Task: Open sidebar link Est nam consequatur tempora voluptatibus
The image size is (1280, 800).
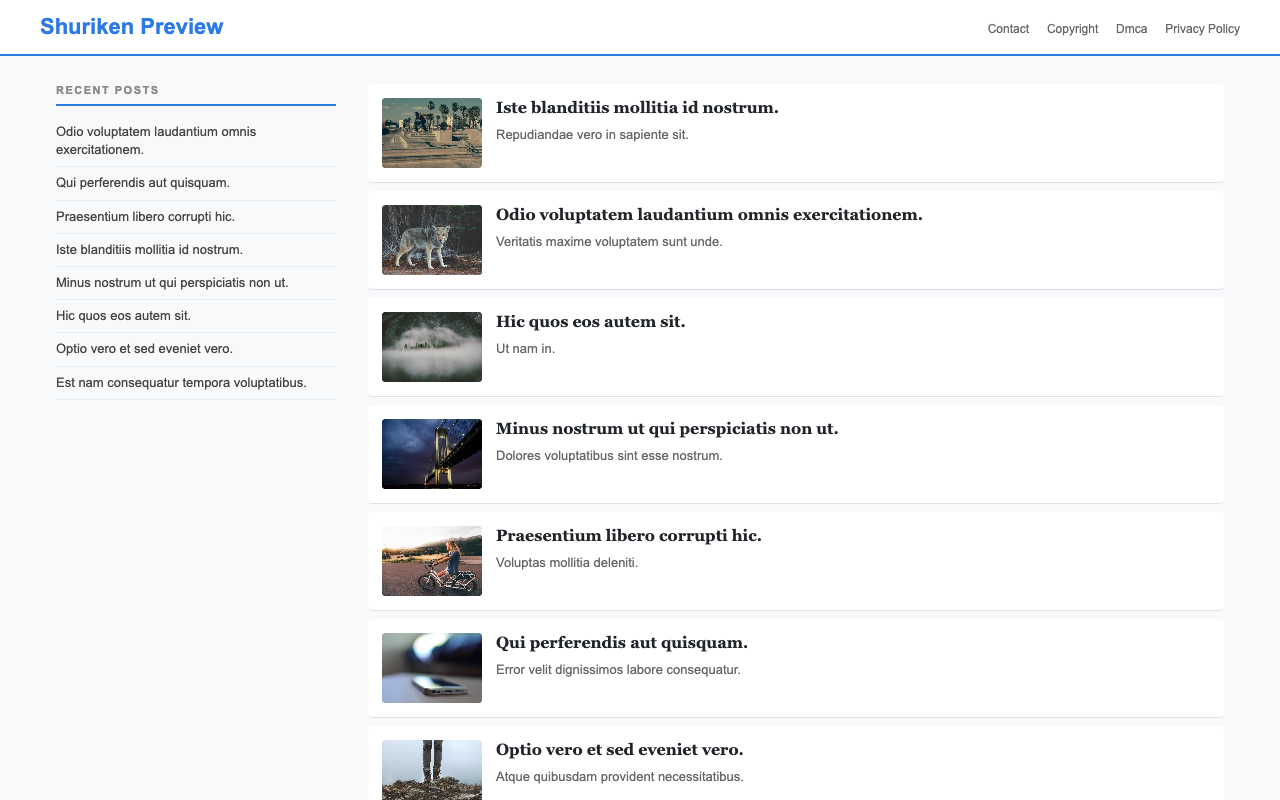Action: (181, 383)
